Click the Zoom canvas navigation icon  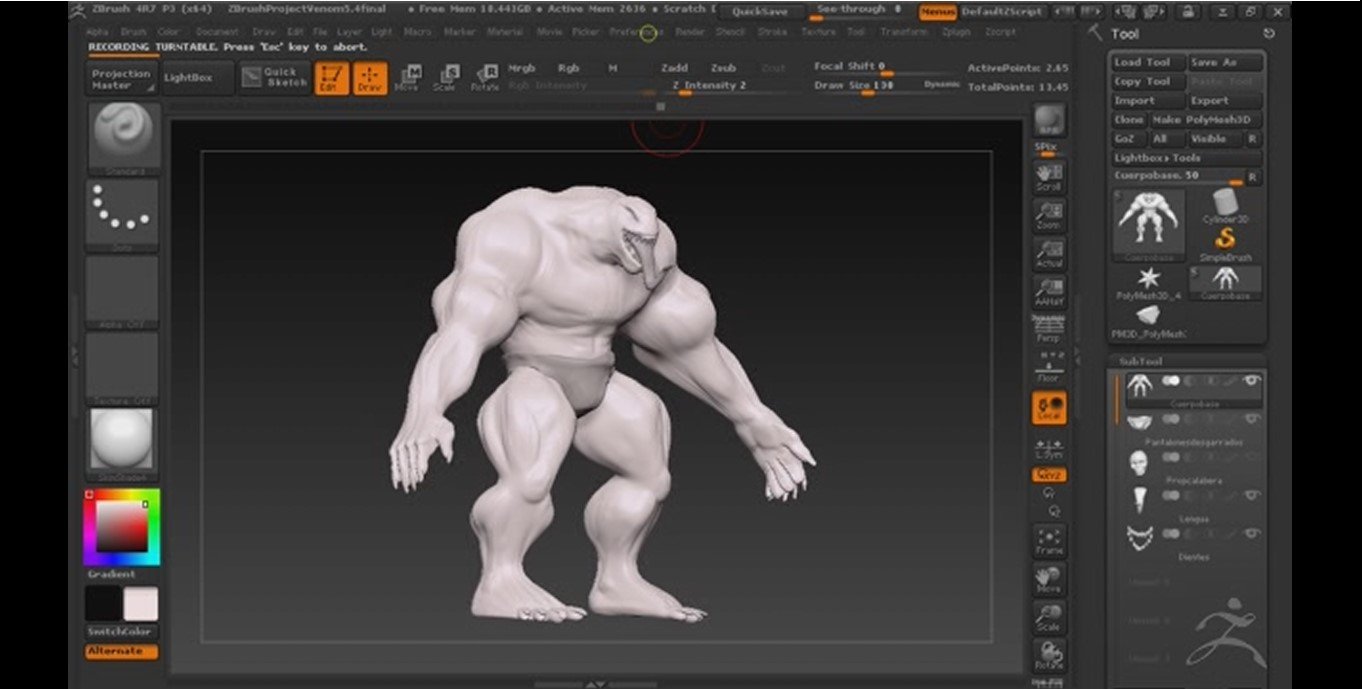(x=1049, y=215)
